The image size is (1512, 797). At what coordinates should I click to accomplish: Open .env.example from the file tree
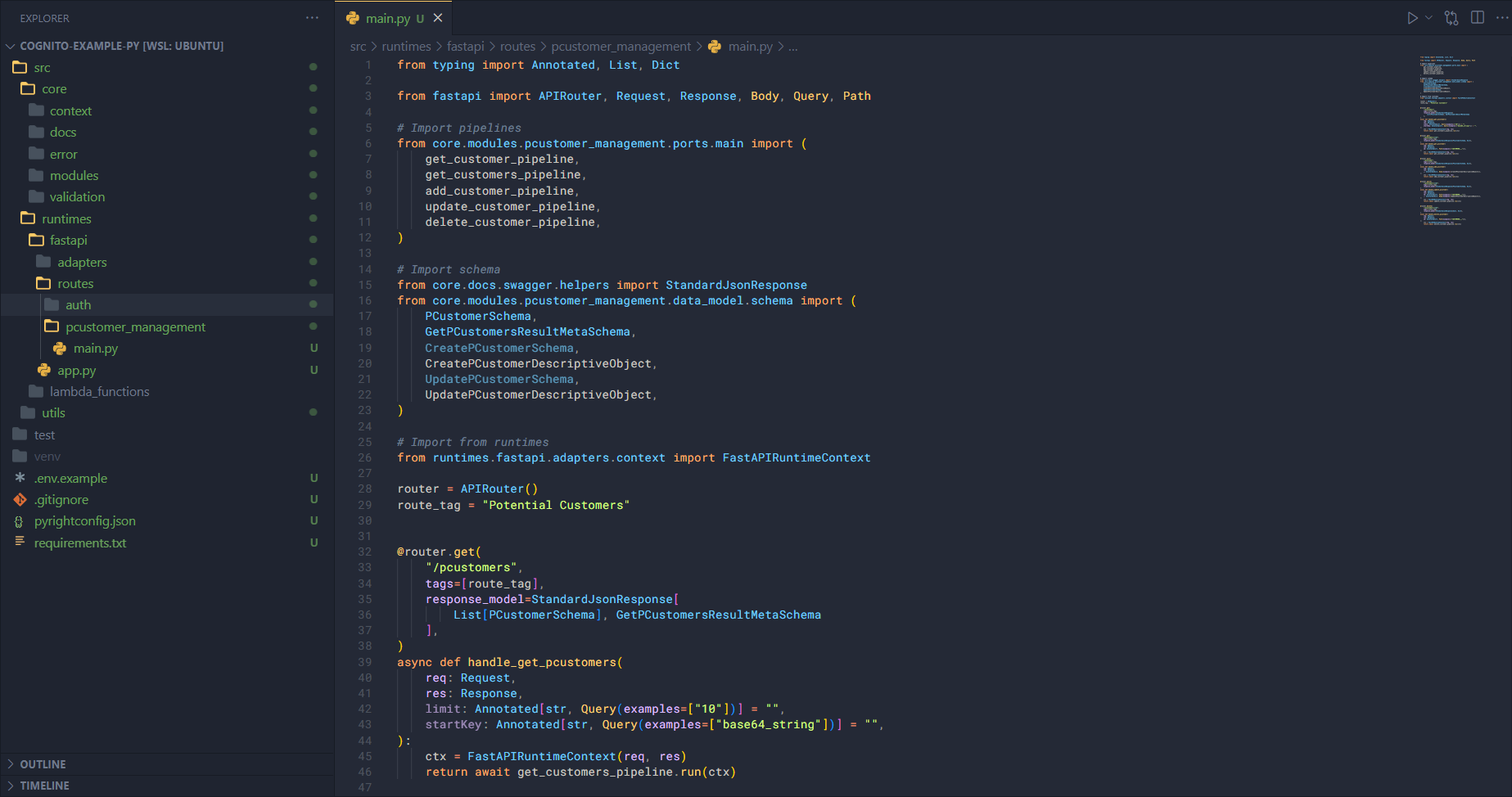point(70,478)
